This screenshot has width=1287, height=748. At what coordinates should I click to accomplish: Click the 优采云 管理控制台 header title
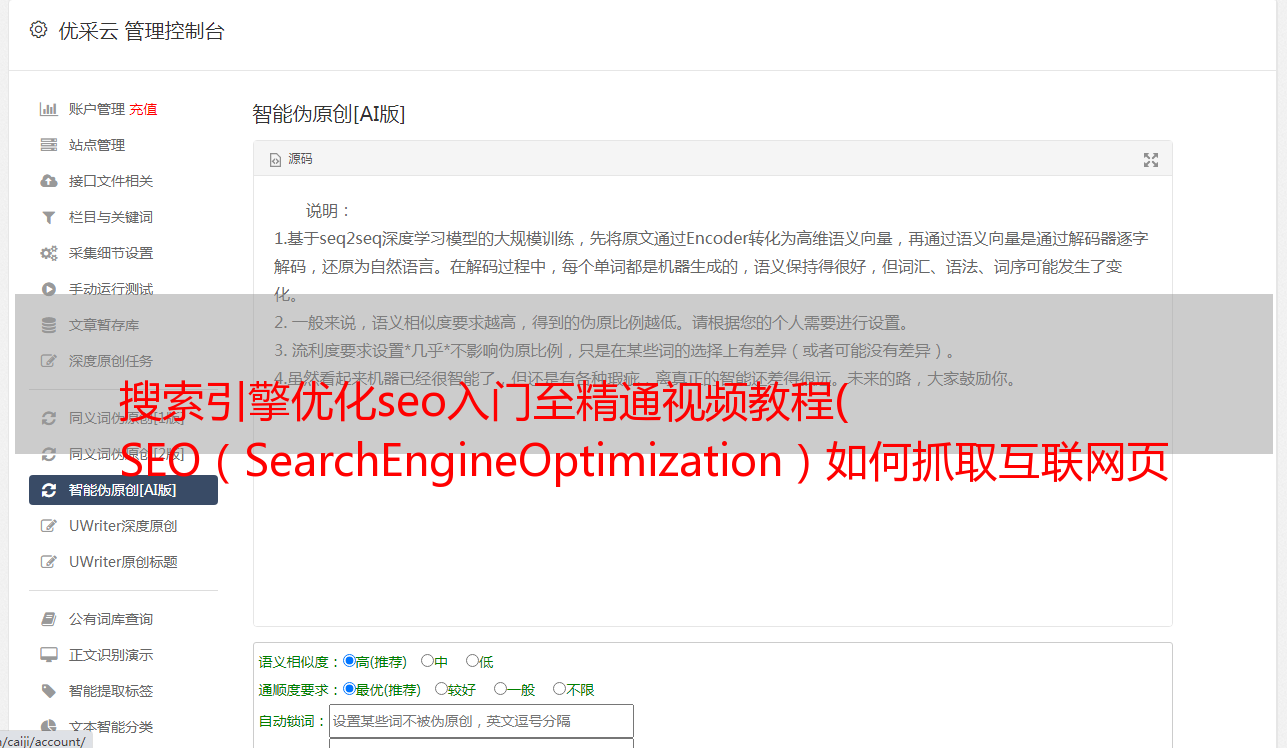[142, 31]
